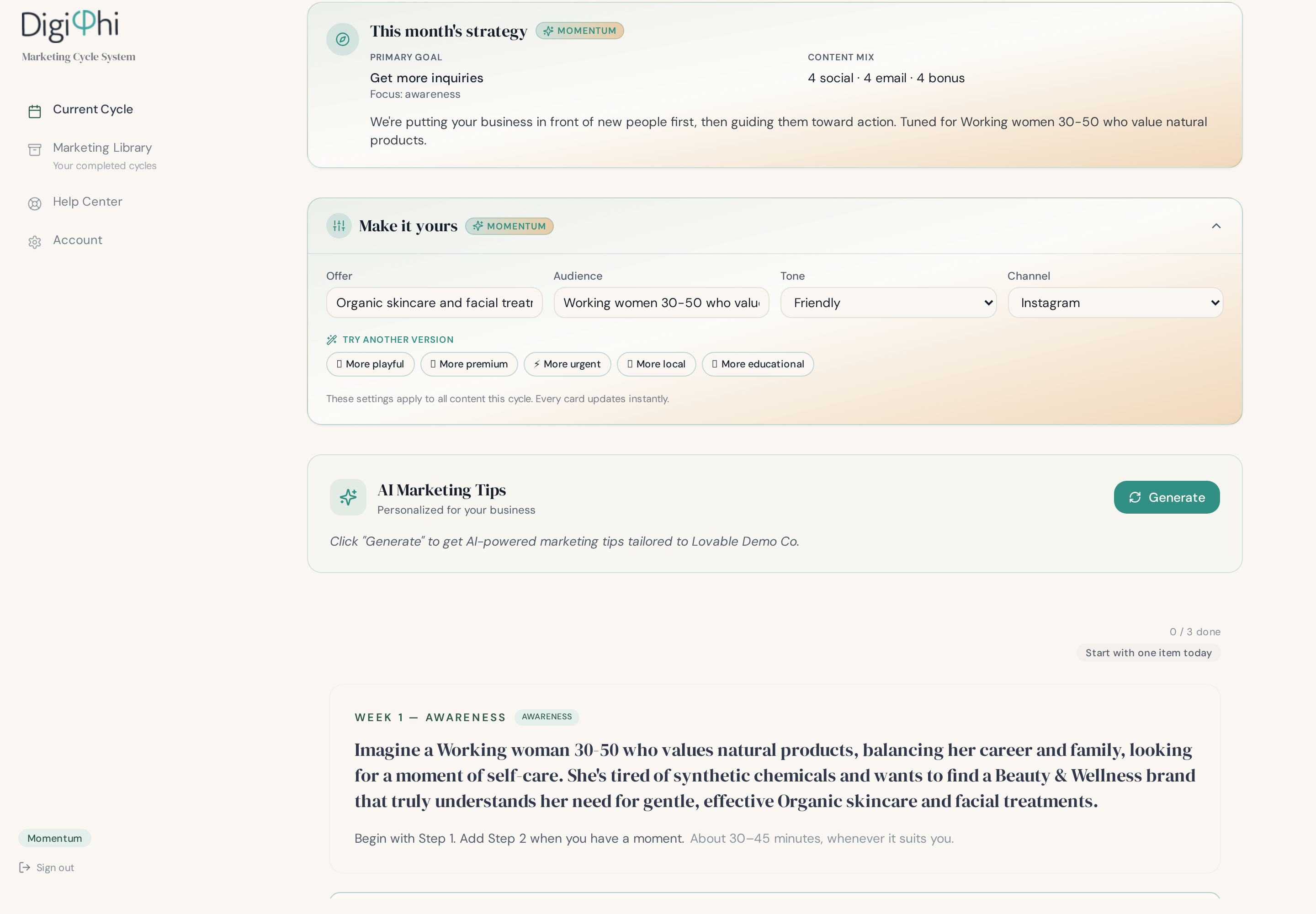Click the archive icon beside Marketing Library
The width and height of the screenshot is (1316, 914).
(x=34, y=149)
